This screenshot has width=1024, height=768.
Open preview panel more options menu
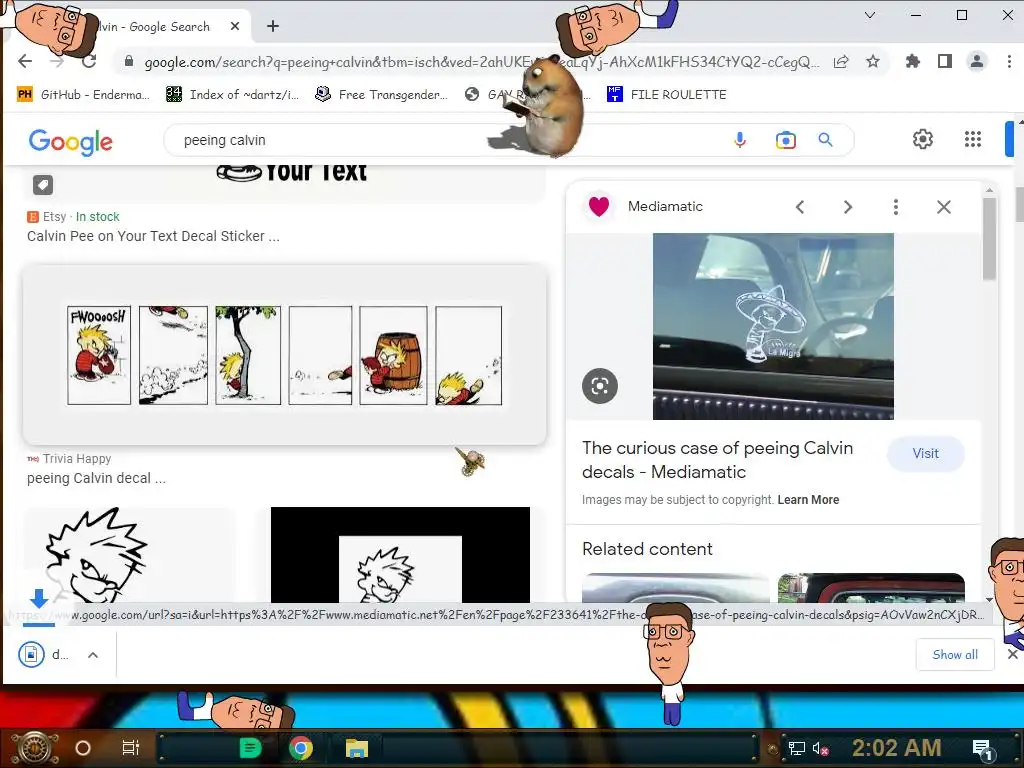(x=895, y=207)
